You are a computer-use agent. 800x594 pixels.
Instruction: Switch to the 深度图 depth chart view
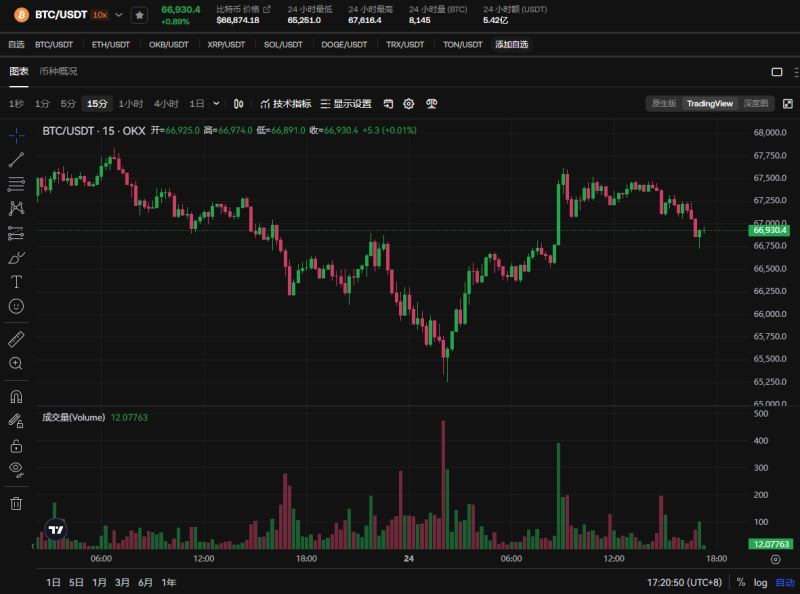point(756,103)
